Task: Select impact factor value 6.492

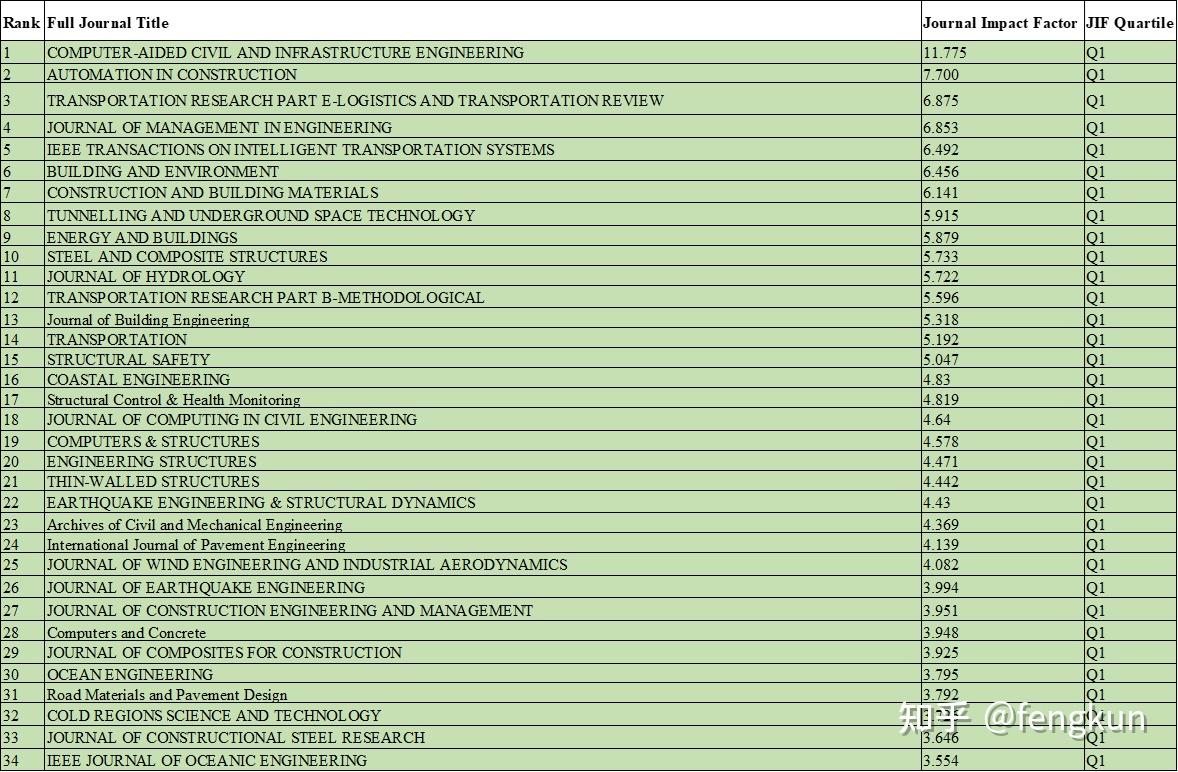Action: [x=941, y=149]
